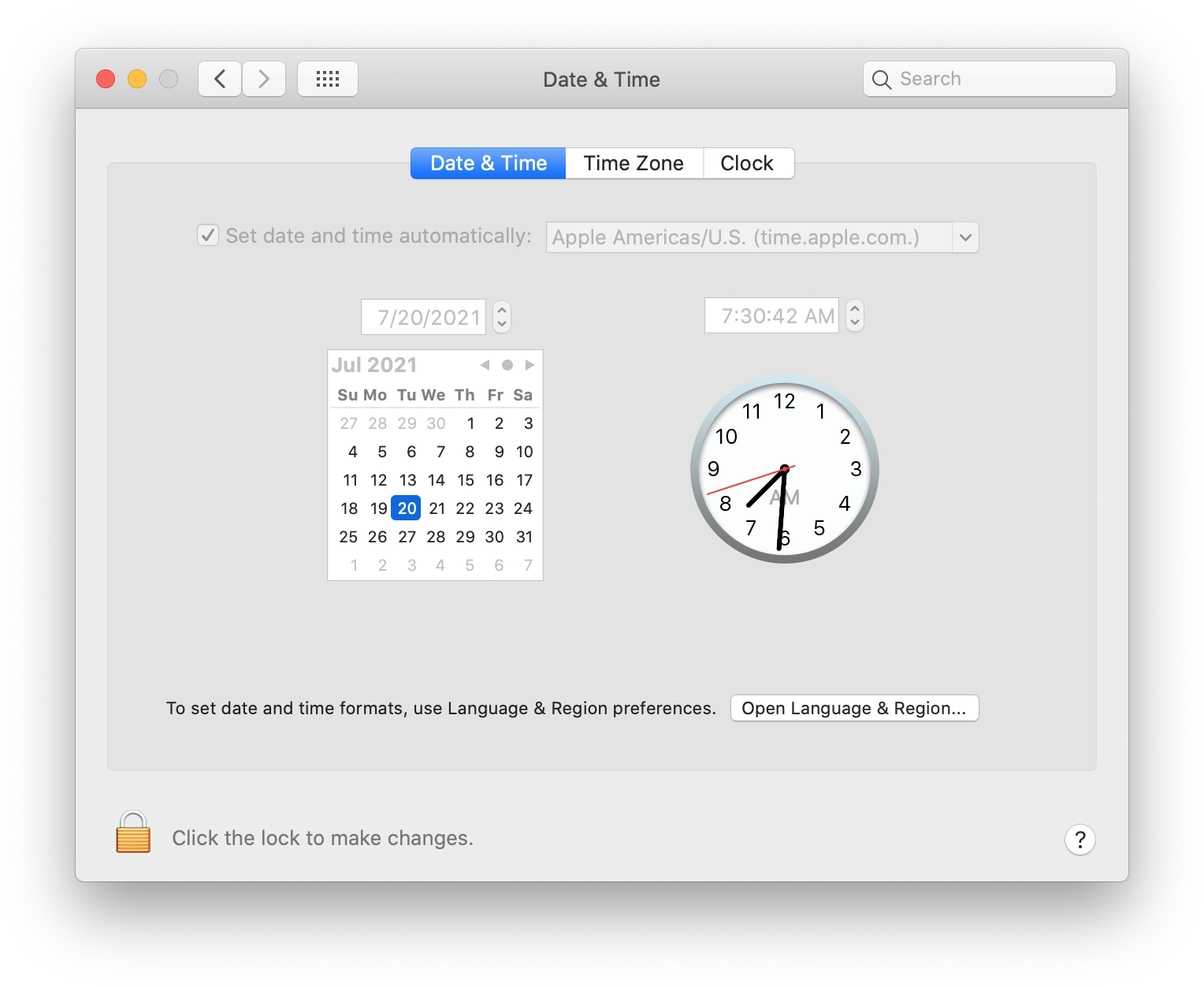Viewport: 1204px width, 987px height.
Task: Click the date stepper arrows
Action: pos(502,317)
